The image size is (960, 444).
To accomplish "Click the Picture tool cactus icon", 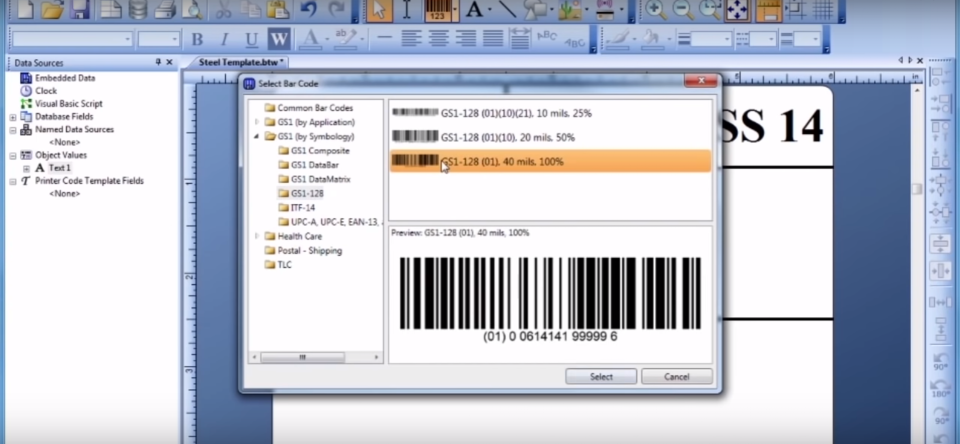I will pos(570,9).
